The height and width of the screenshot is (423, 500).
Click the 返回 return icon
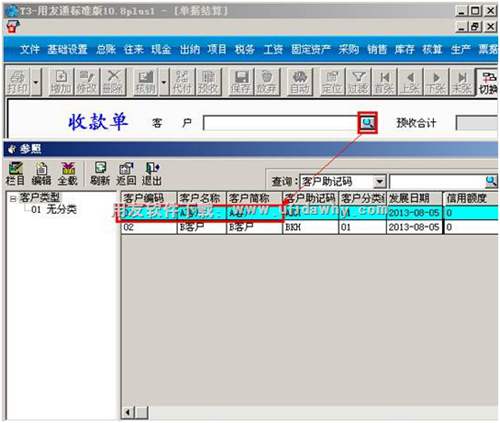click(x=126, y=174)
